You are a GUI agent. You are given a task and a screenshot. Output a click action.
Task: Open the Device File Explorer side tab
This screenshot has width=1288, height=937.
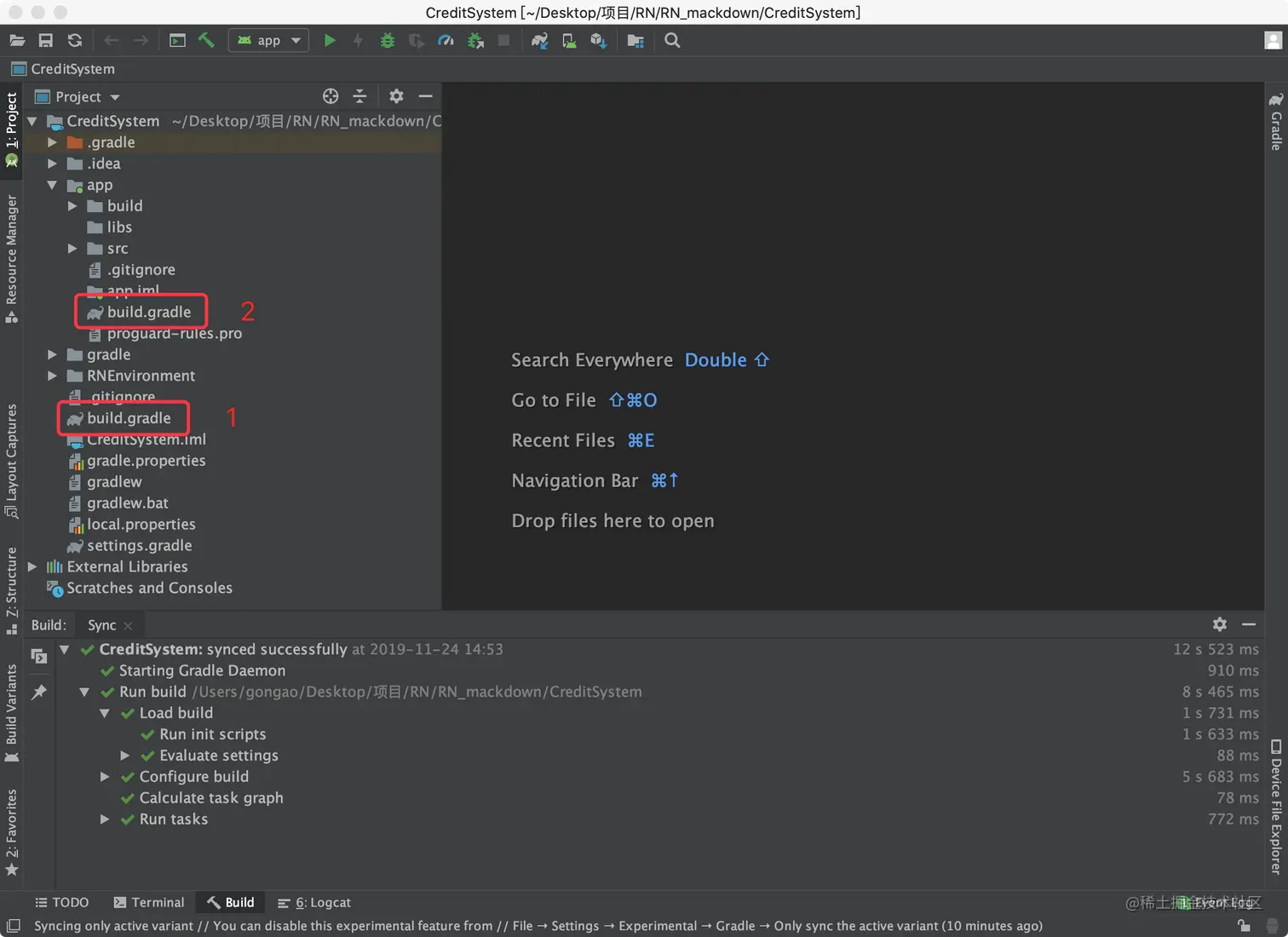[x=1275, y=806]
